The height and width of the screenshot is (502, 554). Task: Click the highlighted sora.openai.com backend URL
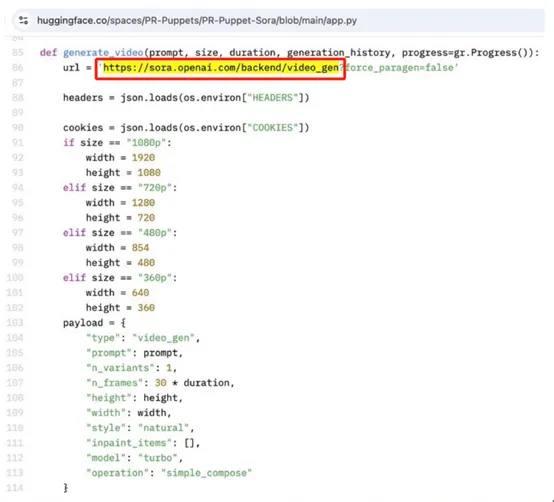click(221, 68)
